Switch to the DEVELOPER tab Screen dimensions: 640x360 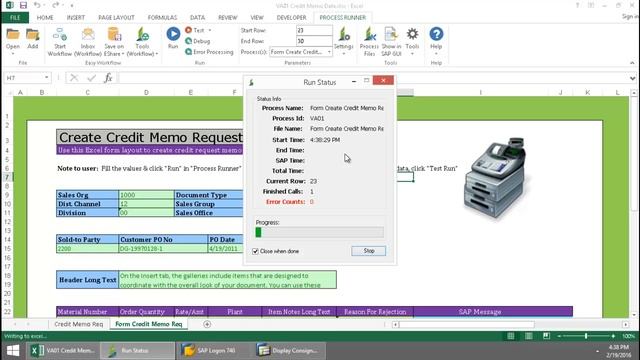pyautogui.click(x=291, y=18)
